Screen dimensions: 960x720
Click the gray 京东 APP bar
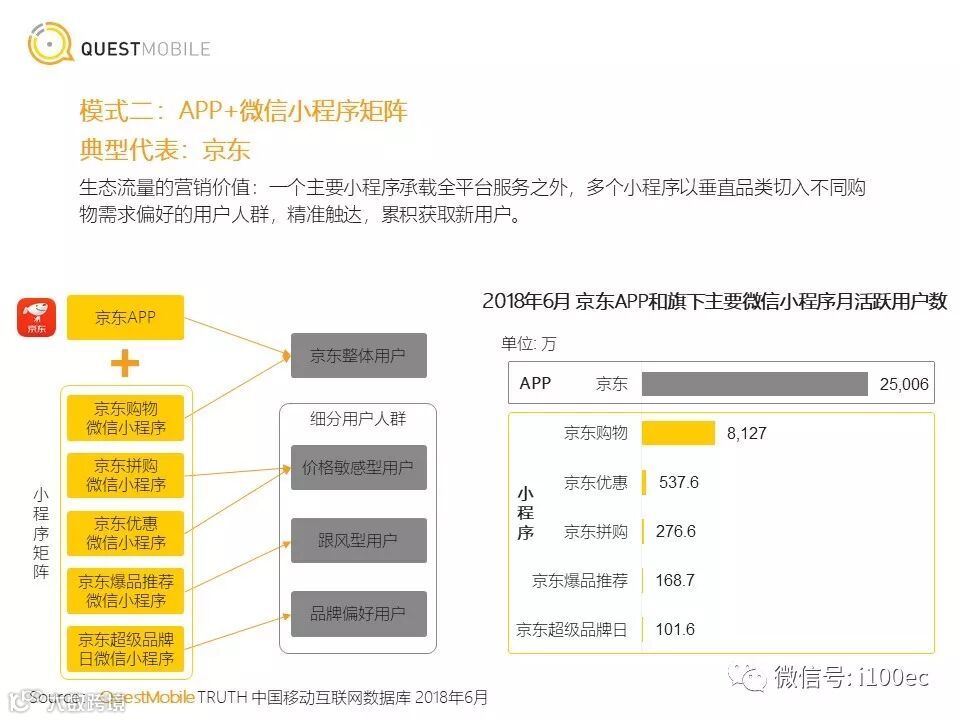[x=754, y=384]
